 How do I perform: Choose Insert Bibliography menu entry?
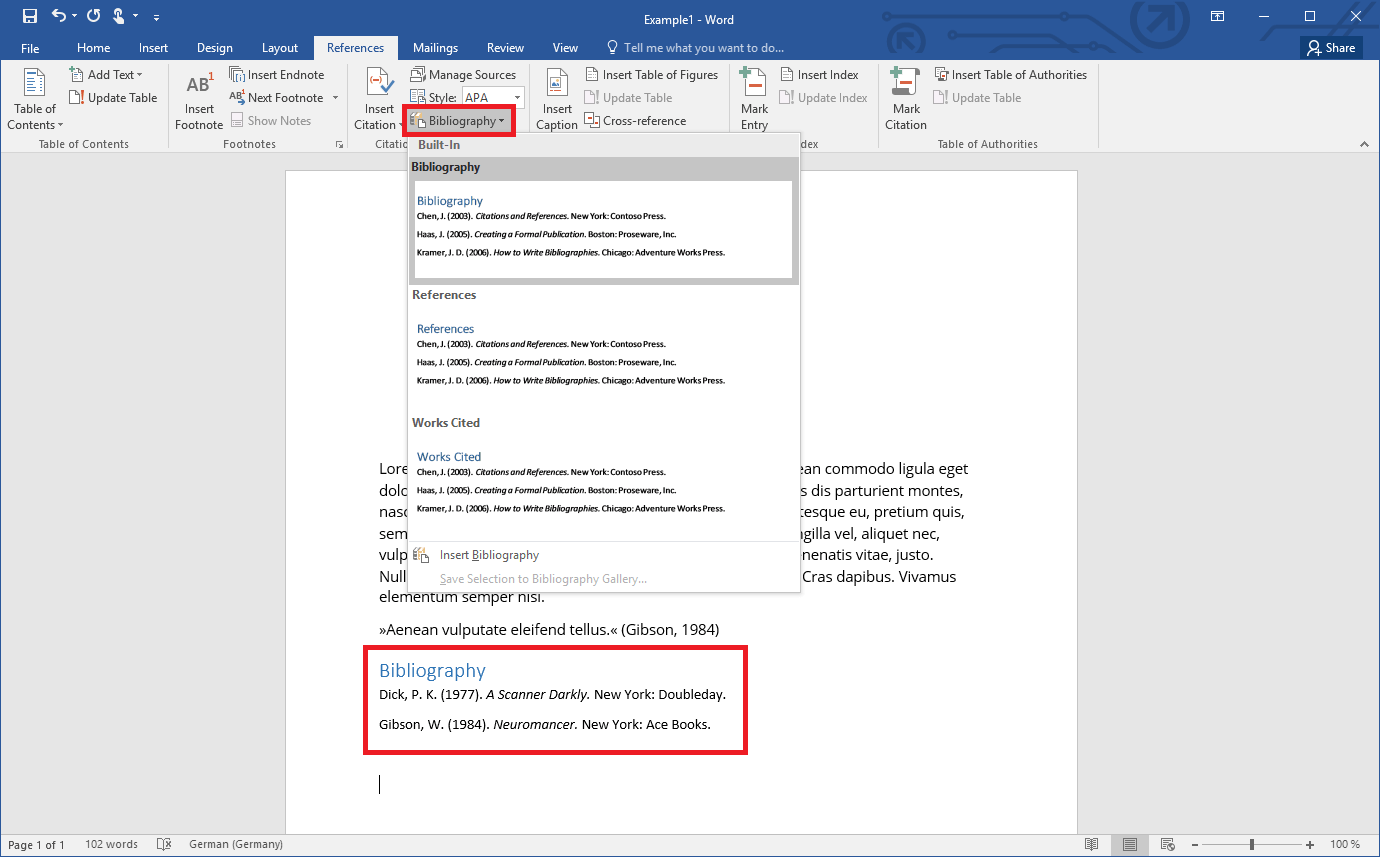pos(489,555)
